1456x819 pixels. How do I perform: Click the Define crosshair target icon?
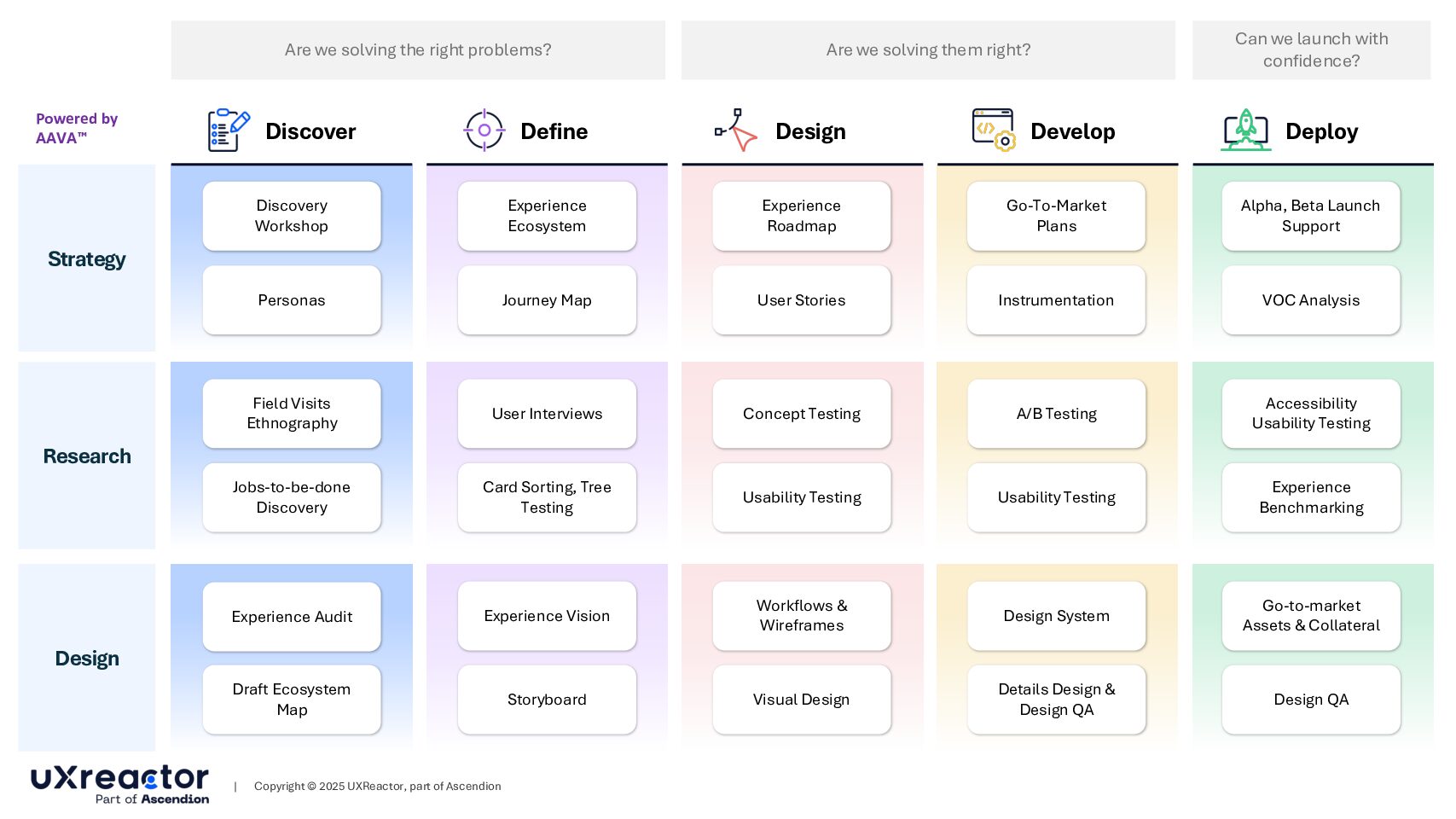click(484, 131)
